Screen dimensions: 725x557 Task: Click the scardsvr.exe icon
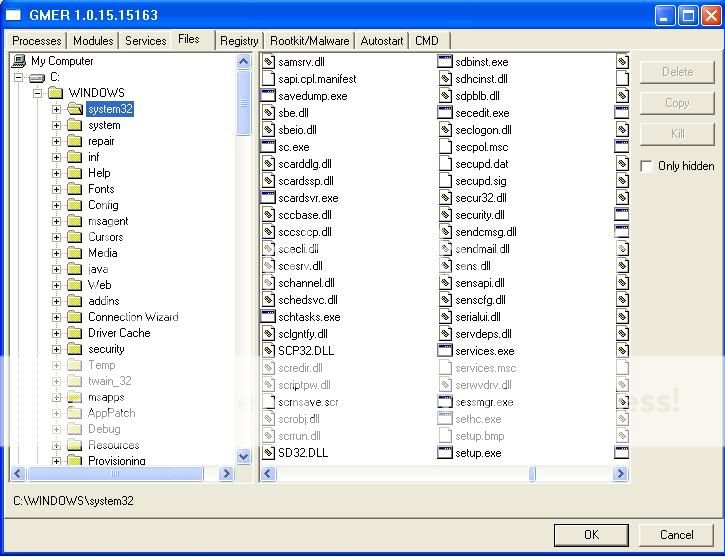tap(268, 198)
